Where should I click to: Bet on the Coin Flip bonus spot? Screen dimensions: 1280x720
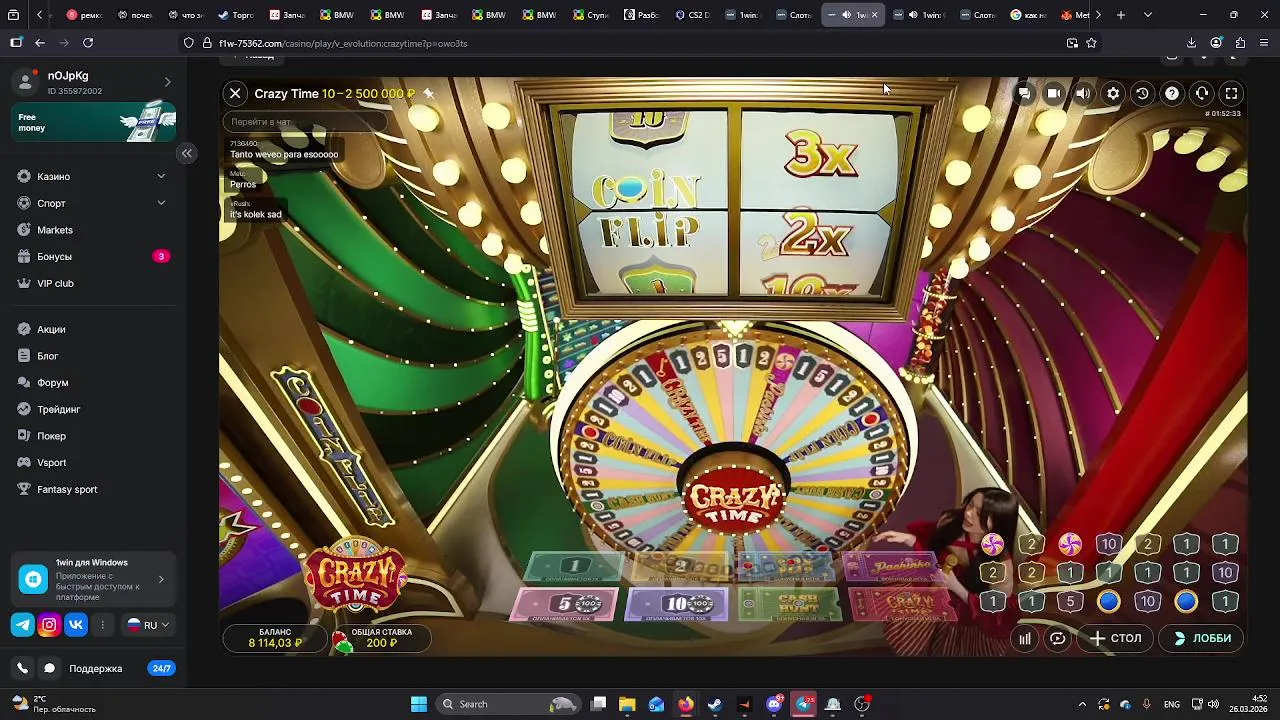click(786, 567)
